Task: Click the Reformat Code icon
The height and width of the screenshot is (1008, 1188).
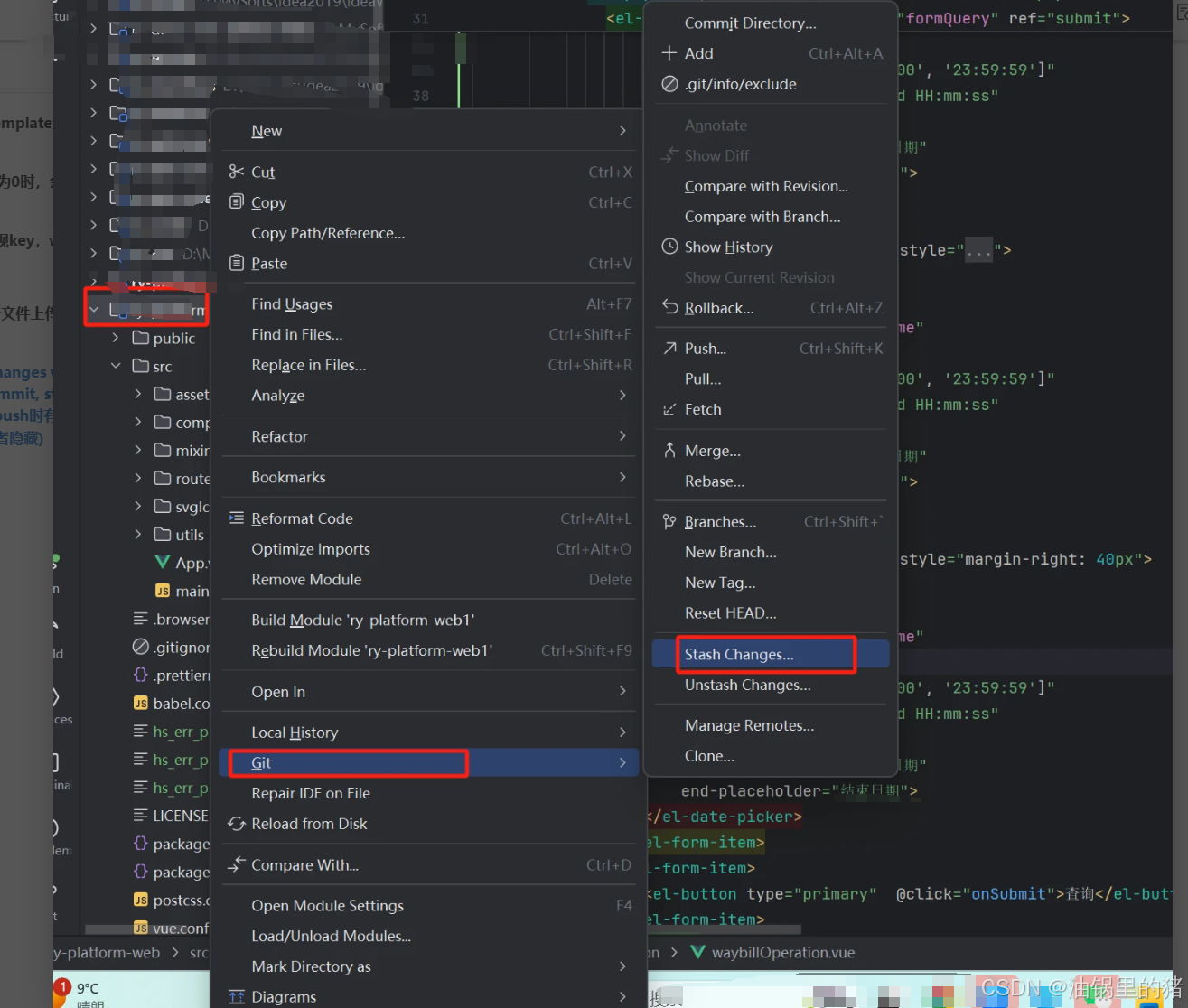Action: click(x=235, y=518)
